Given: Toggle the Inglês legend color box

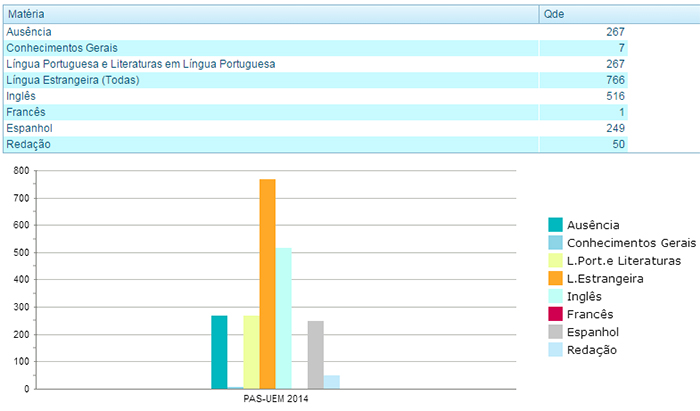Looking at the screenshot, I should tap(556, 296).
